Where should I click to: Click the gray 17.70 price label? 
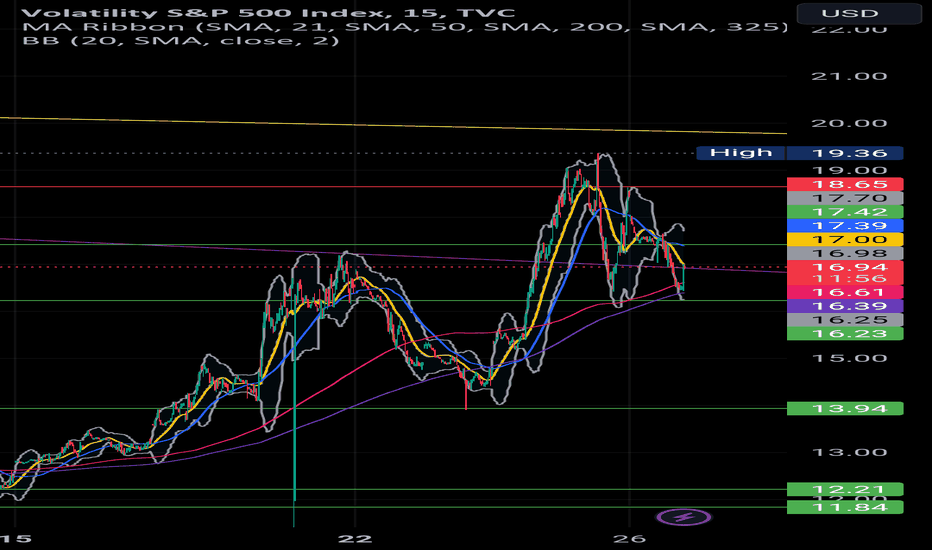[x=845, y=198]
